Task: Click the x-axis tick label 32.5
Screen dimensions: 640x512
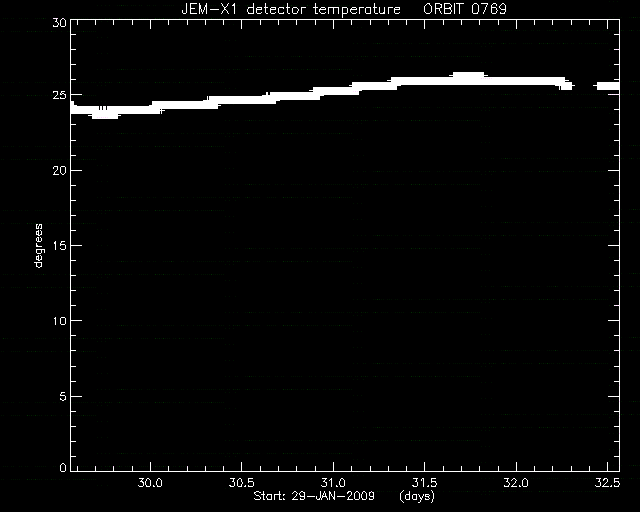Action: 607,483
